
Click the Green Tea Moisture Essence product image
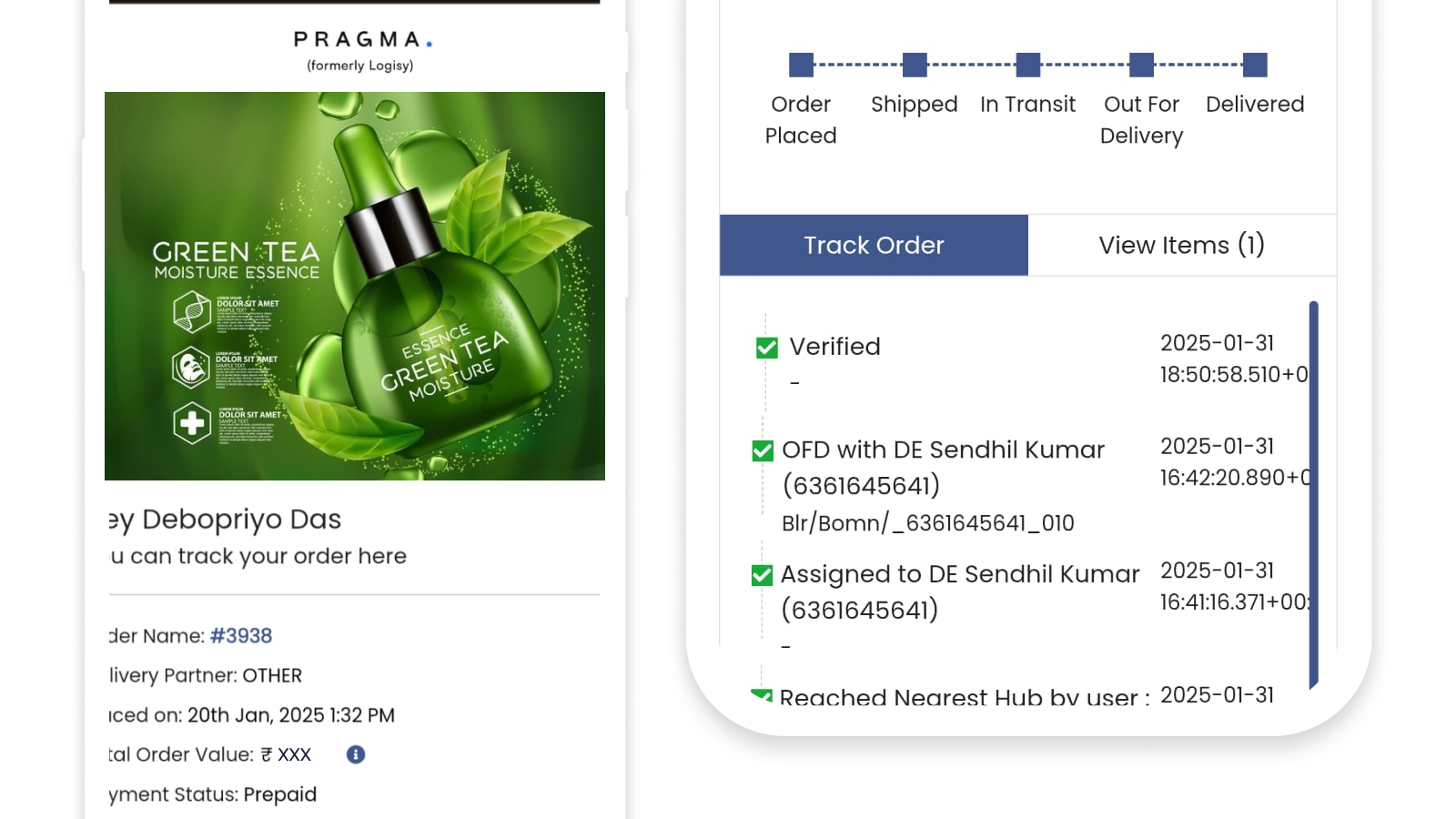point(355,286)
